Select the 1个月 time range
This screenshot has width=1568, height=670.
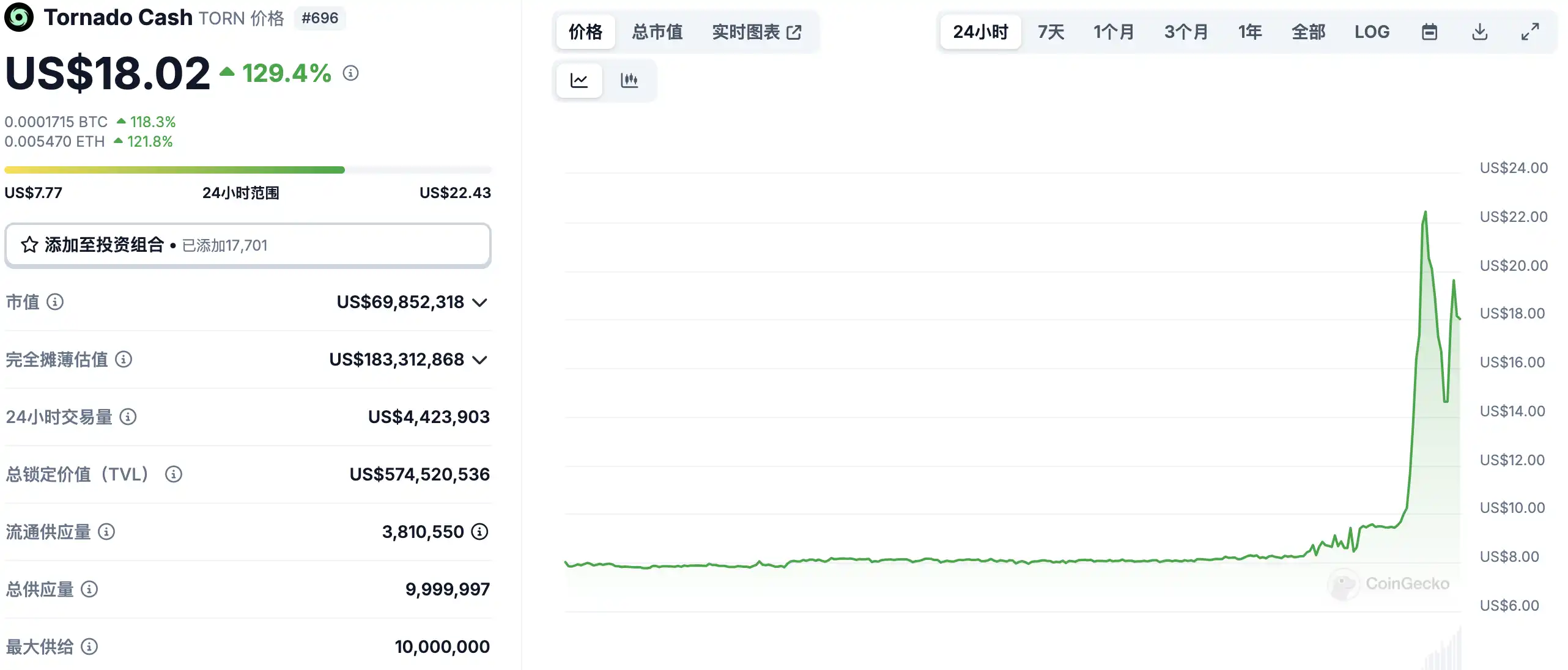(x=1114, y=32)
